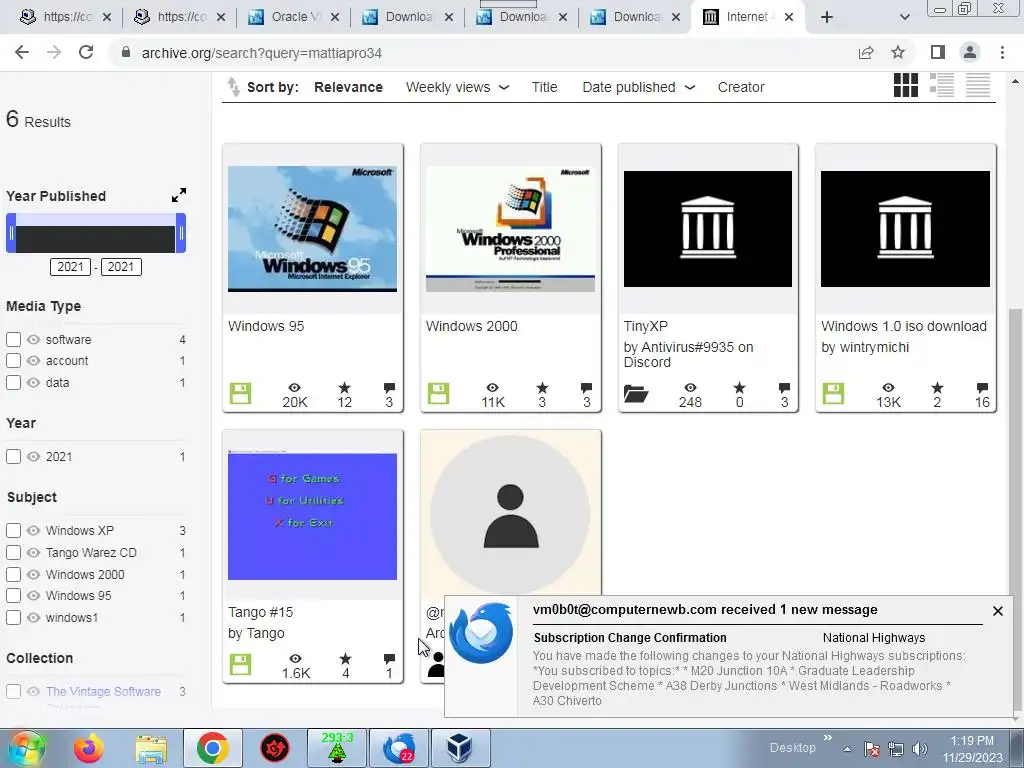The image size is (1024, 768).
Task: Click Subscription Change Confirmation message subject
Action: coord(630,637)
